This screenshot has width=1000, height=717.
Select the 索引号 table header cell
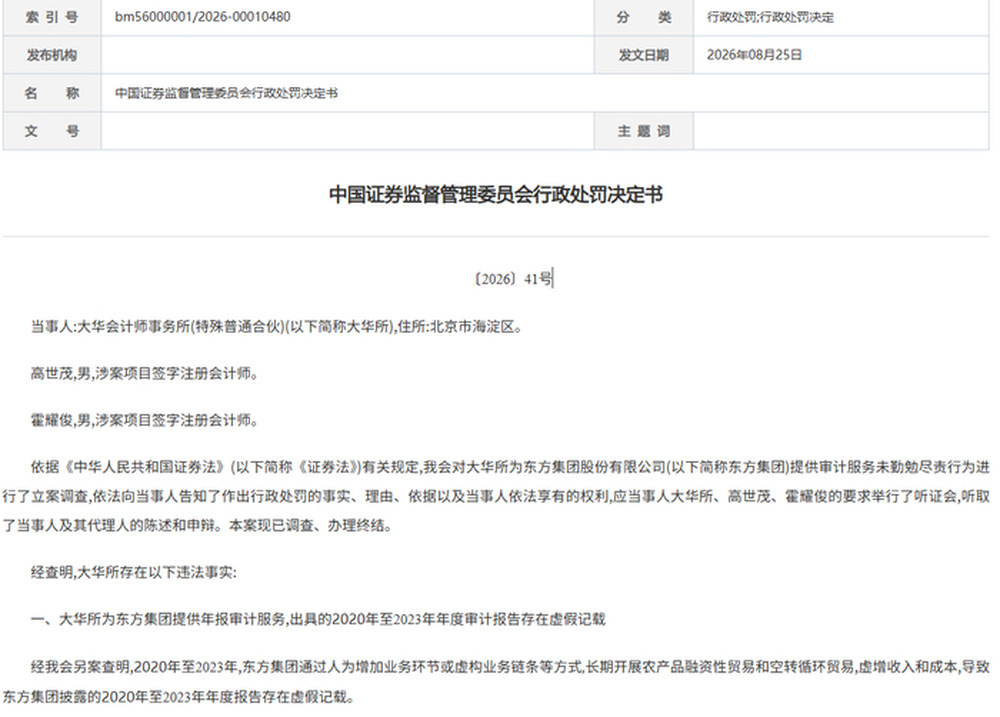click(52, 17)
